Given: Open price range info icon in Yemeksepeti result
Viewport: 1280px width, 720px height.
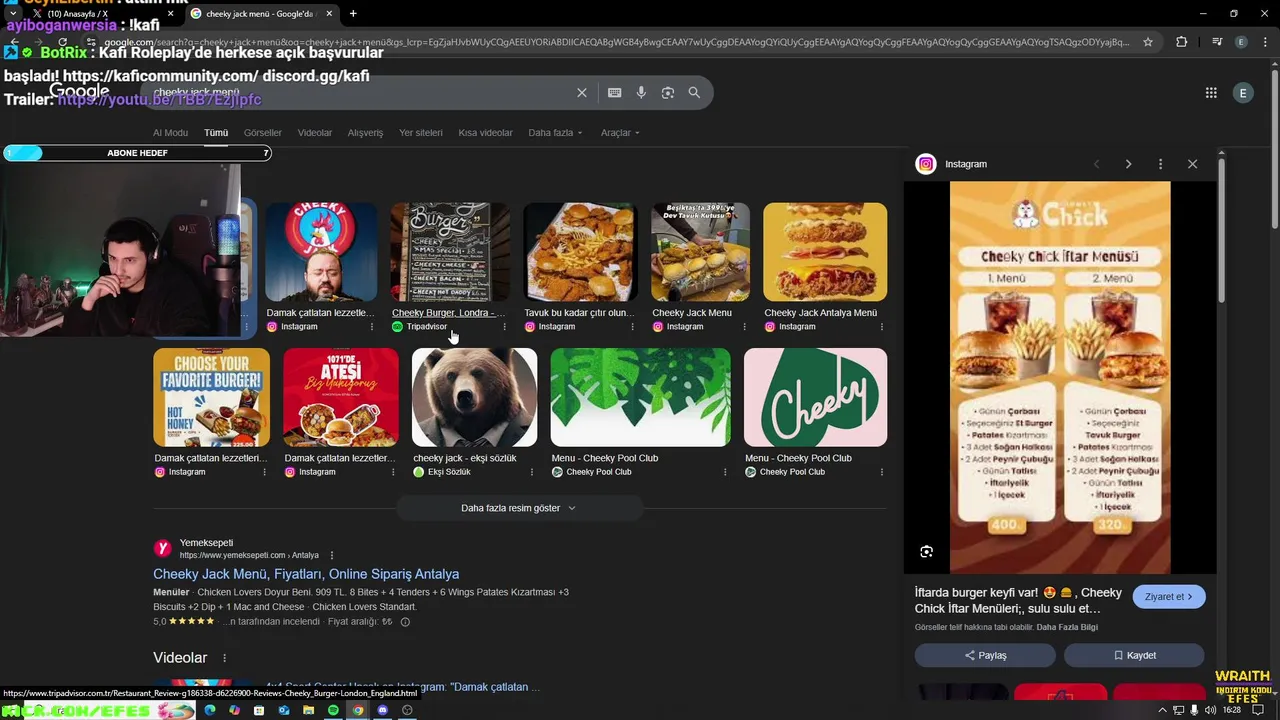Looking at the screenshot, I should [x=405, y=622].
